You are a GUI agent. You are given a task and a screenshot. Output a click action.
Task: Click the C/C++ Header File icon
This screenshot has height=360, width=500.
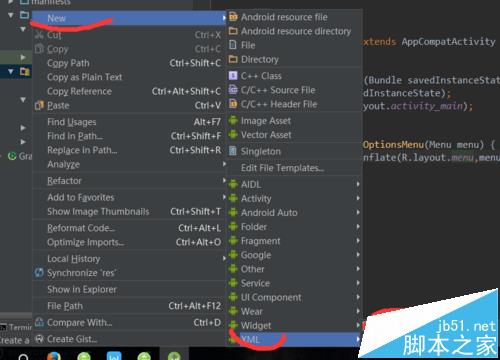233,104
